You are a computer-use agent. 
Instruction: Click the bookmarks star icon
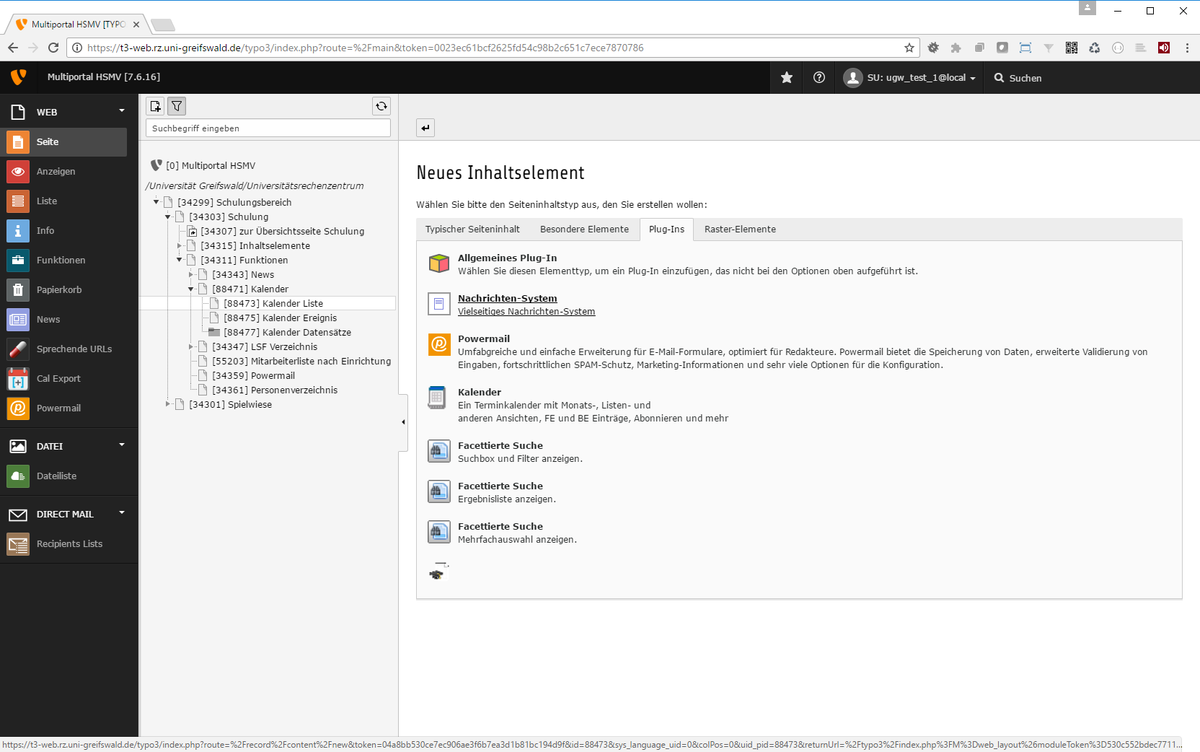787,78
